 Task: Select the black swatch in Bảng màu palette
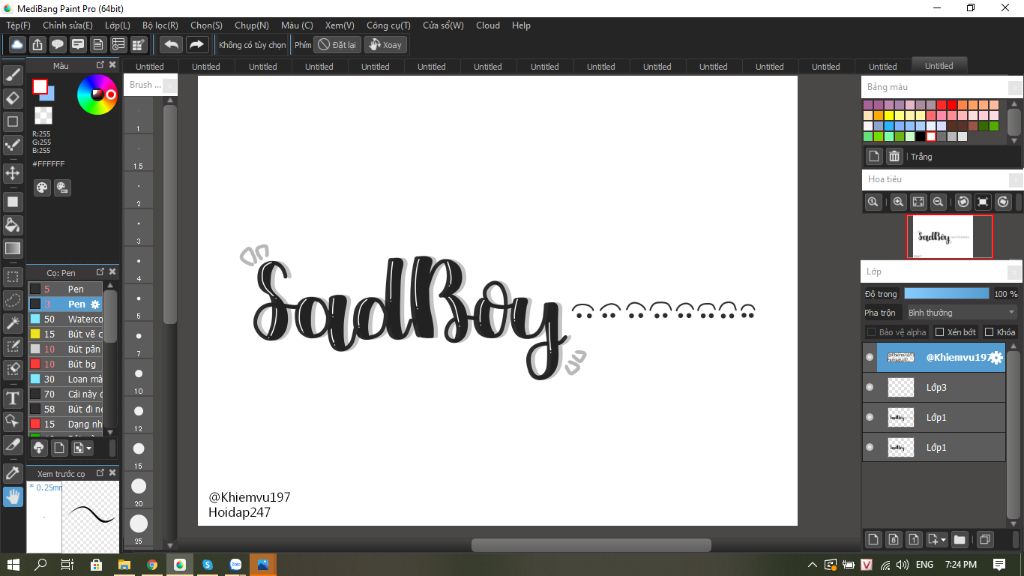click(920, 136)
